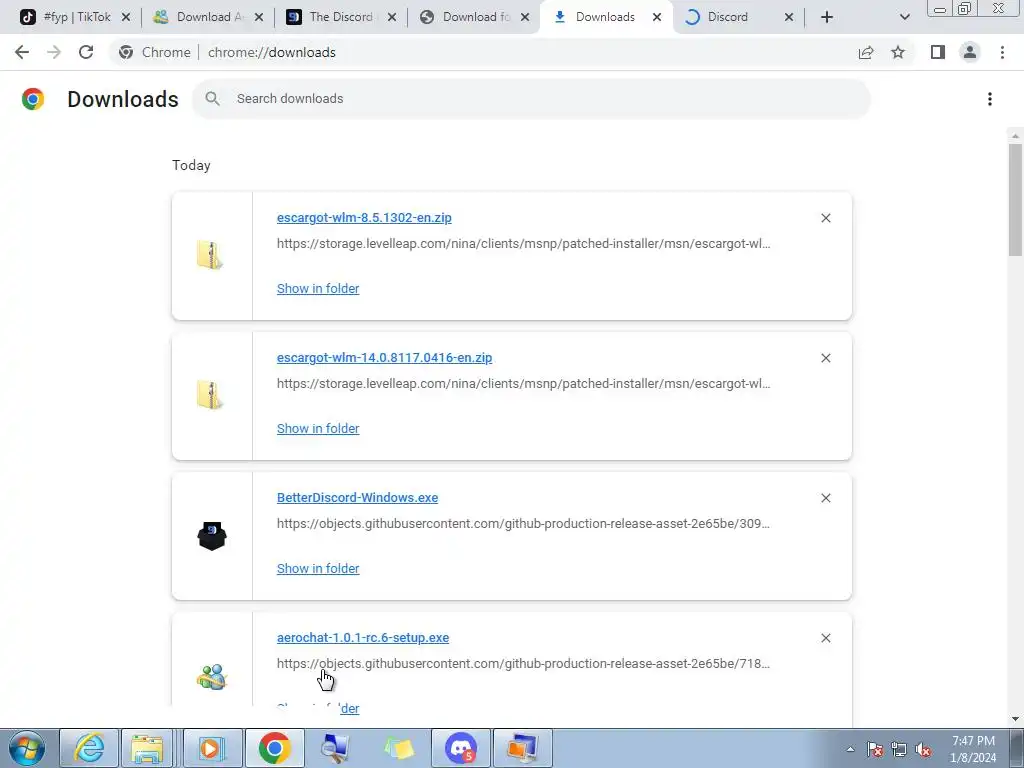Close the #fyp | TikTok tab
1024x768 pixels.
126,17
